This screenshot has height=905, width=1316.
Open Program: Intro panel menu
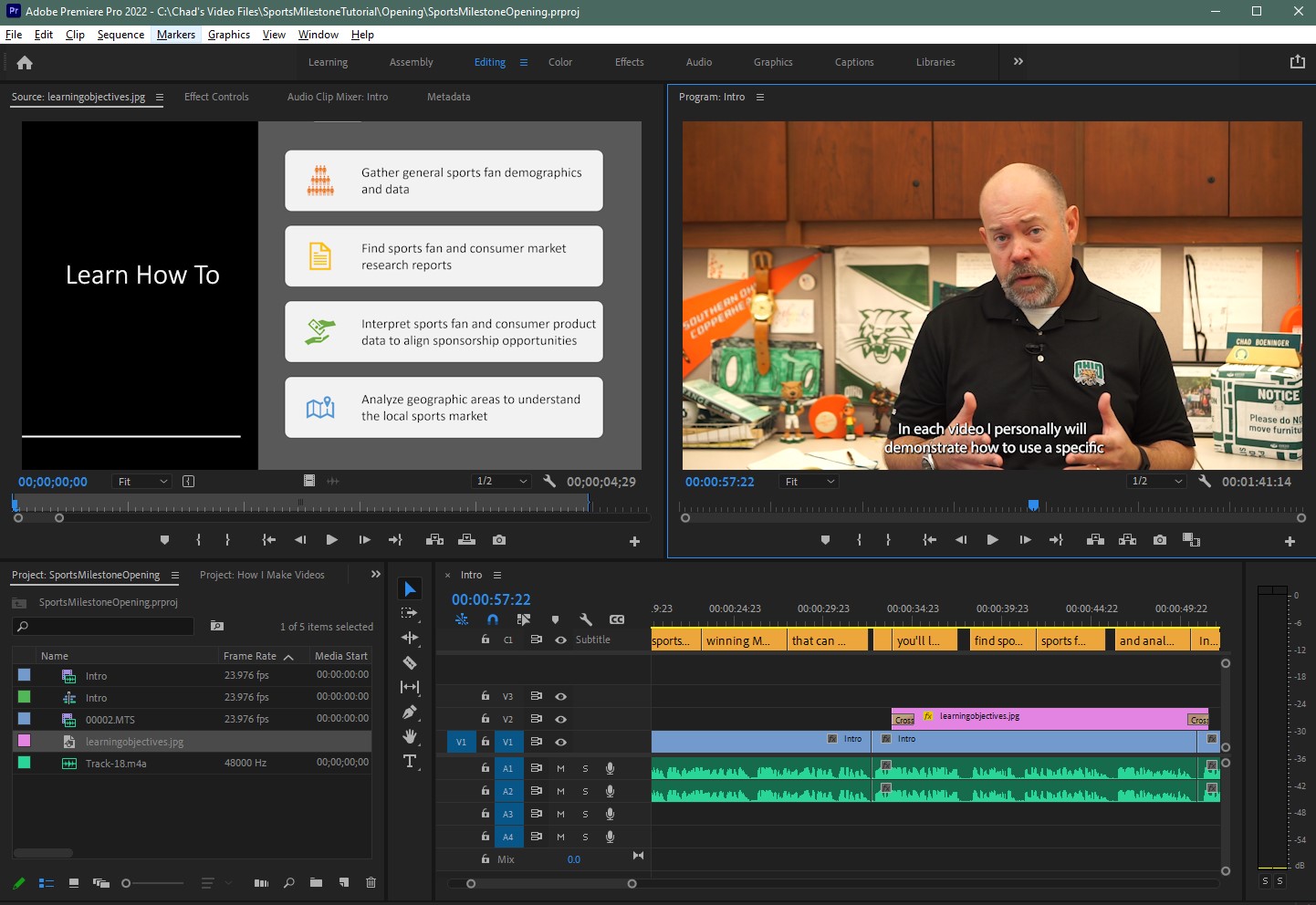pos(759,97)
